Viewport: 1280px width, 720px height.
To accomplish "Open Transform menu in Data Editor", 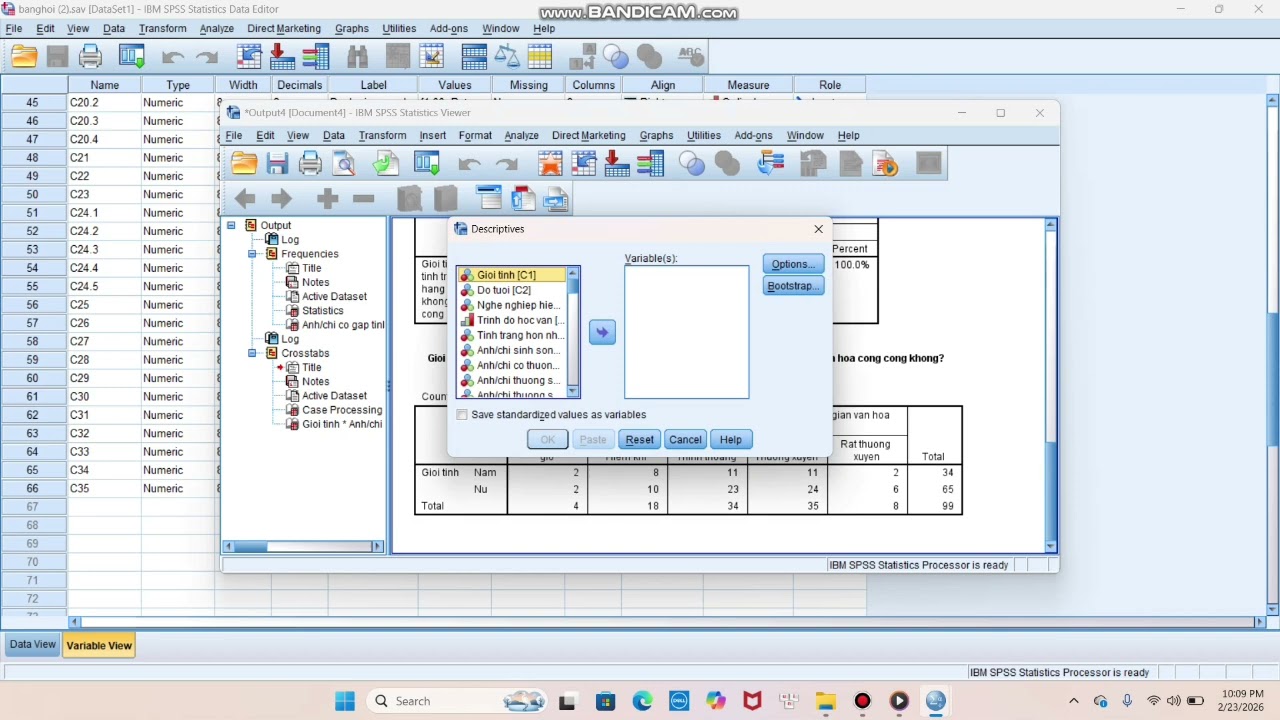I will [163, 29].
